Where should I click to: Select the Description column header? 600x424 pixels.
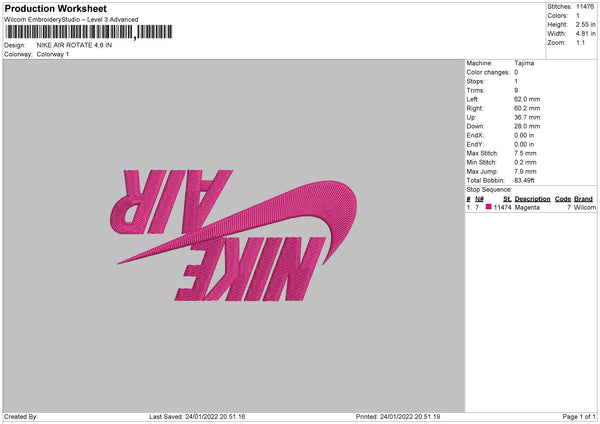[532, 199]
